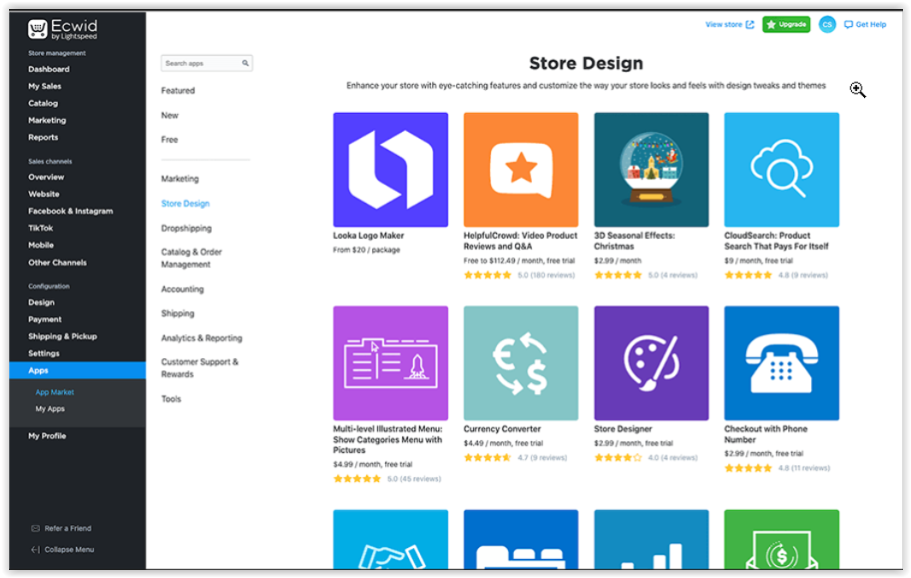Open Design under Configuration
The height and width of the screenshot is (578, 911).
click(41, 302)
